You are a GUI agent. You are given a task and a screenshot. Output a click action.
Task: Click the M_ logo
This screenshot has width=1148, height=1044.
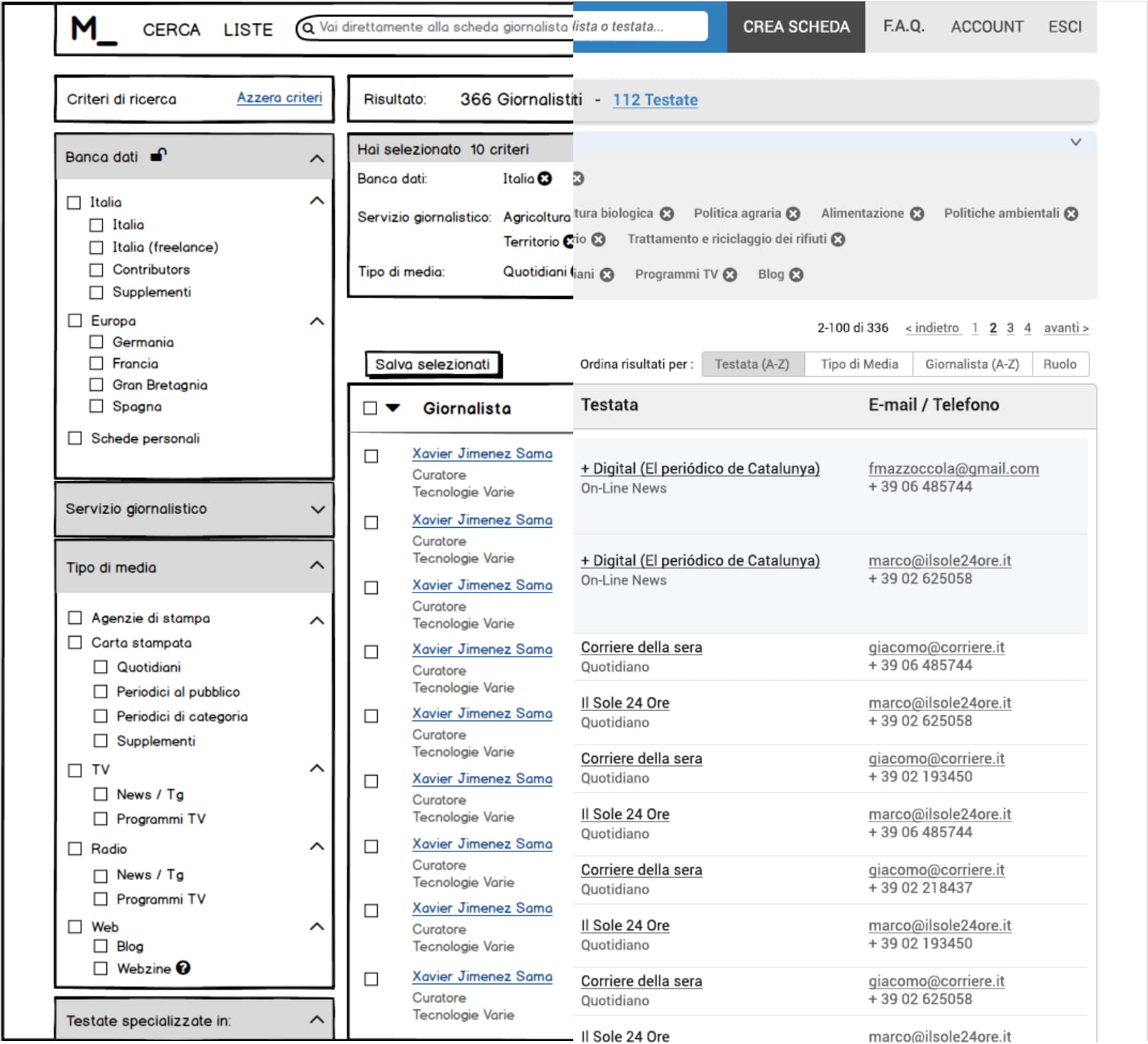pos(93,30)
